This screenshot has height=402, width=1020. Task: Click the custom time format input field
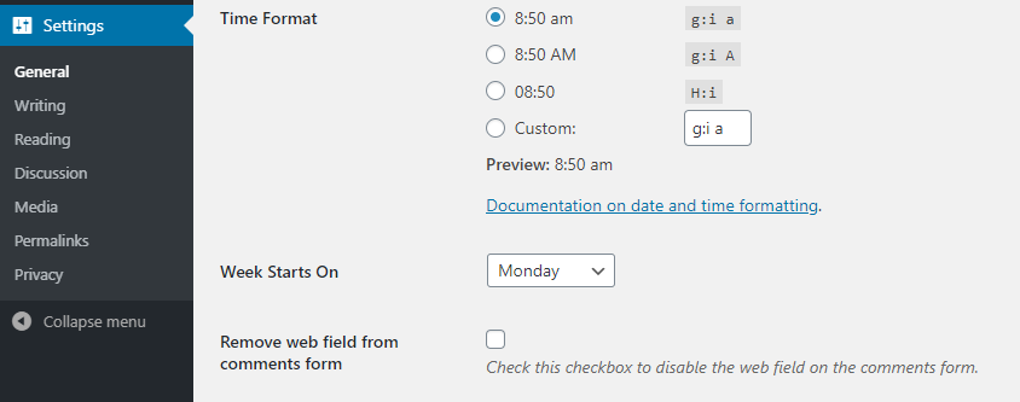pos(717,128)
